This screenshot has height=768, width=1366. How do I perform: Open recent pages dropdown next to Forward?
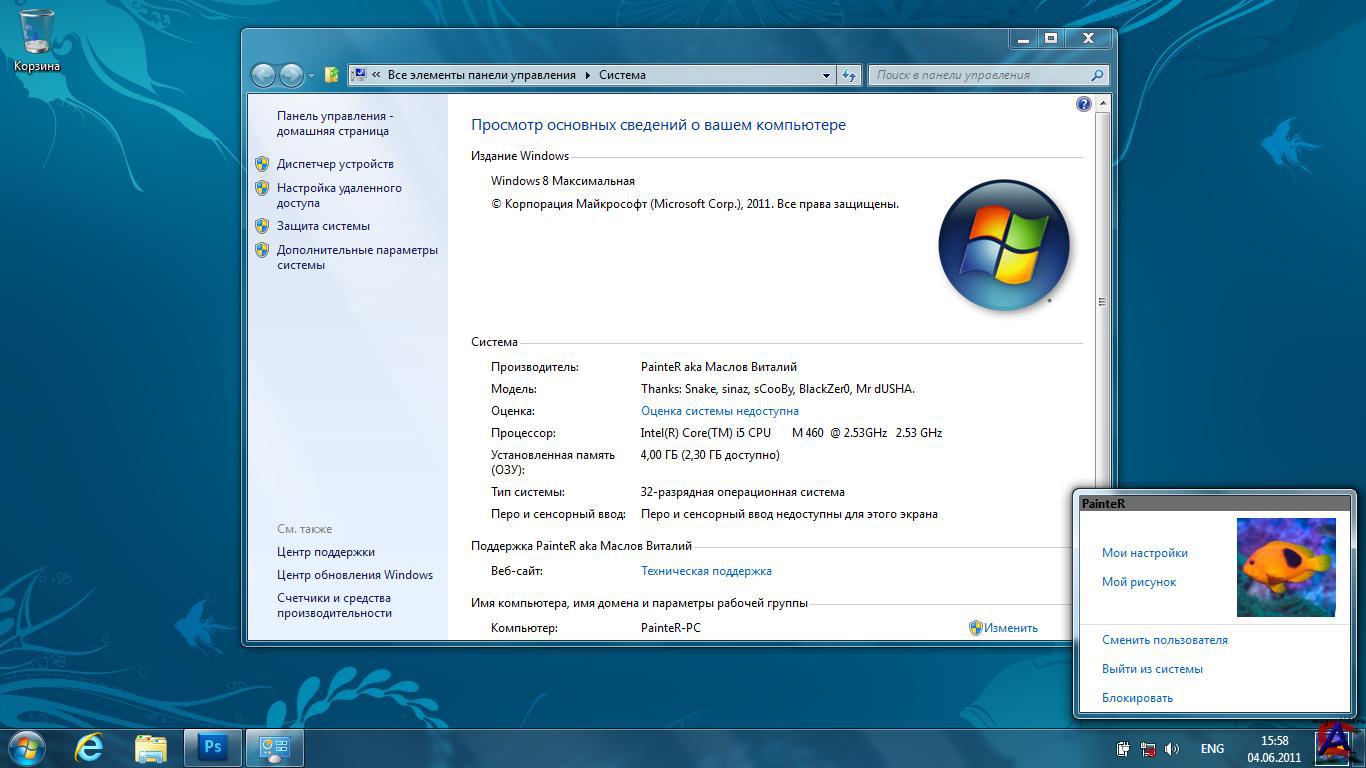pyautogui.click(x=312, y=75)
